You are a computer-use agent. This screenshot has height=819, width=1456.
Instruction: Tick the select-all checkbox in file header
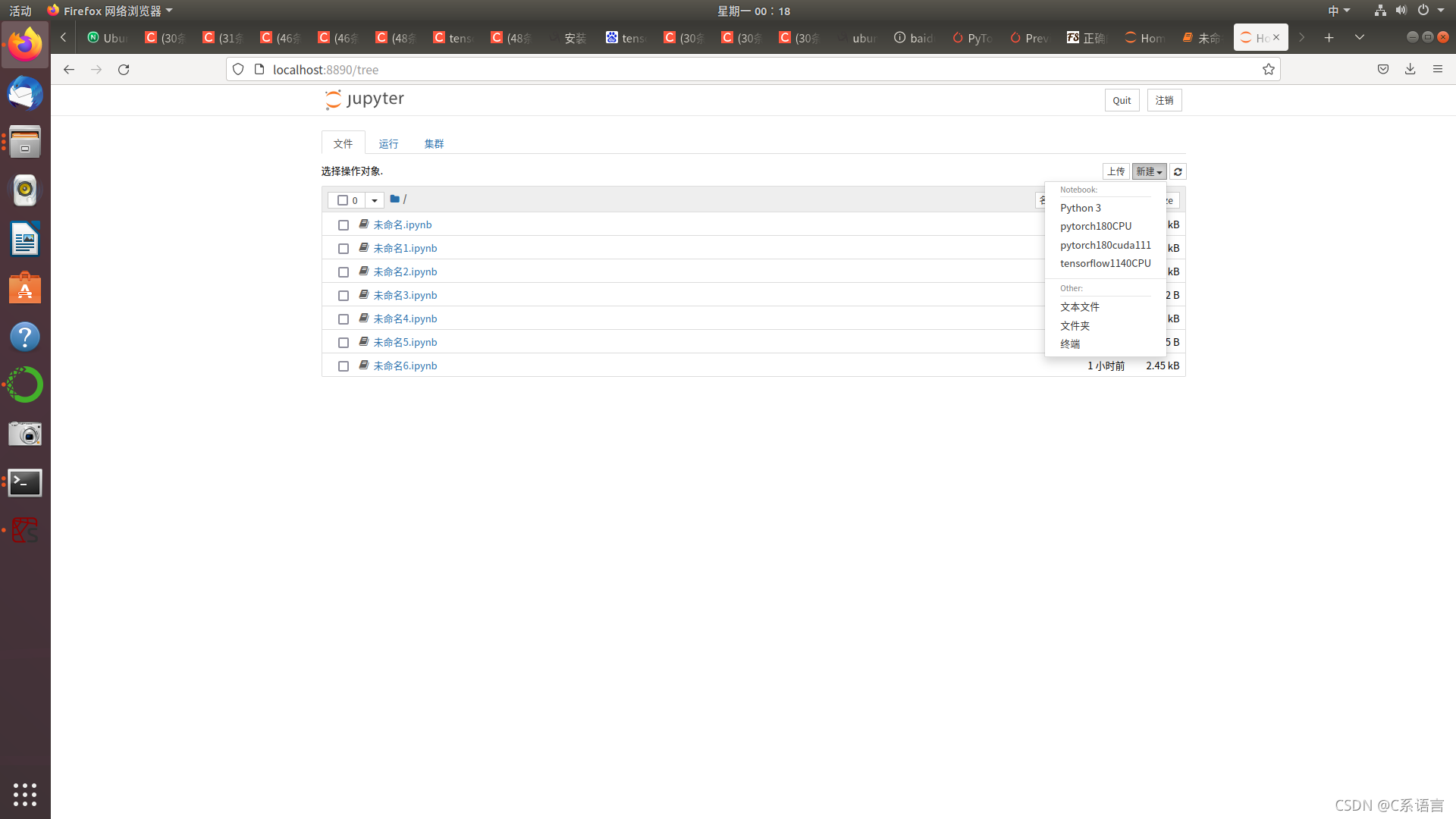pos(343,201)
